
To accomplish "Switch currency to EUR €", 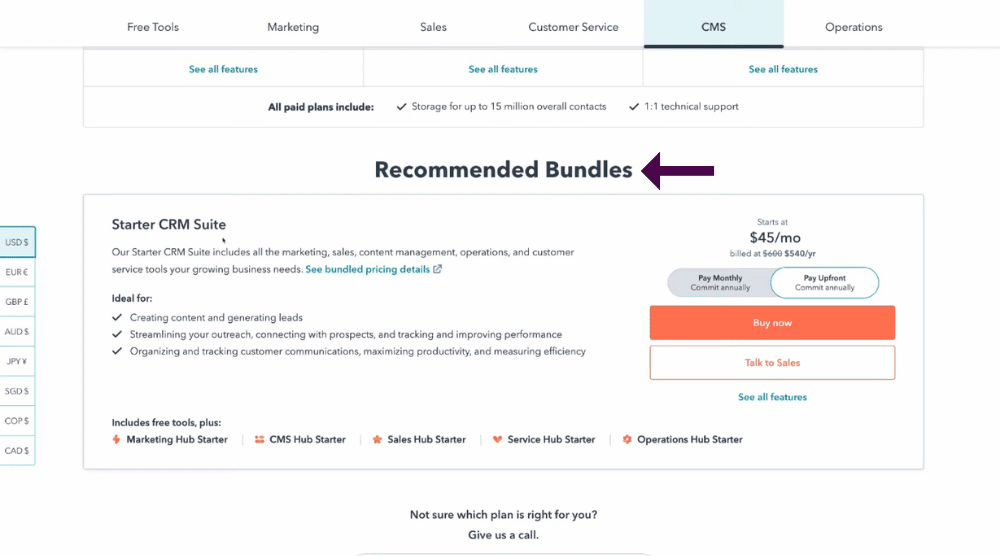I will [x=17, y=272].
